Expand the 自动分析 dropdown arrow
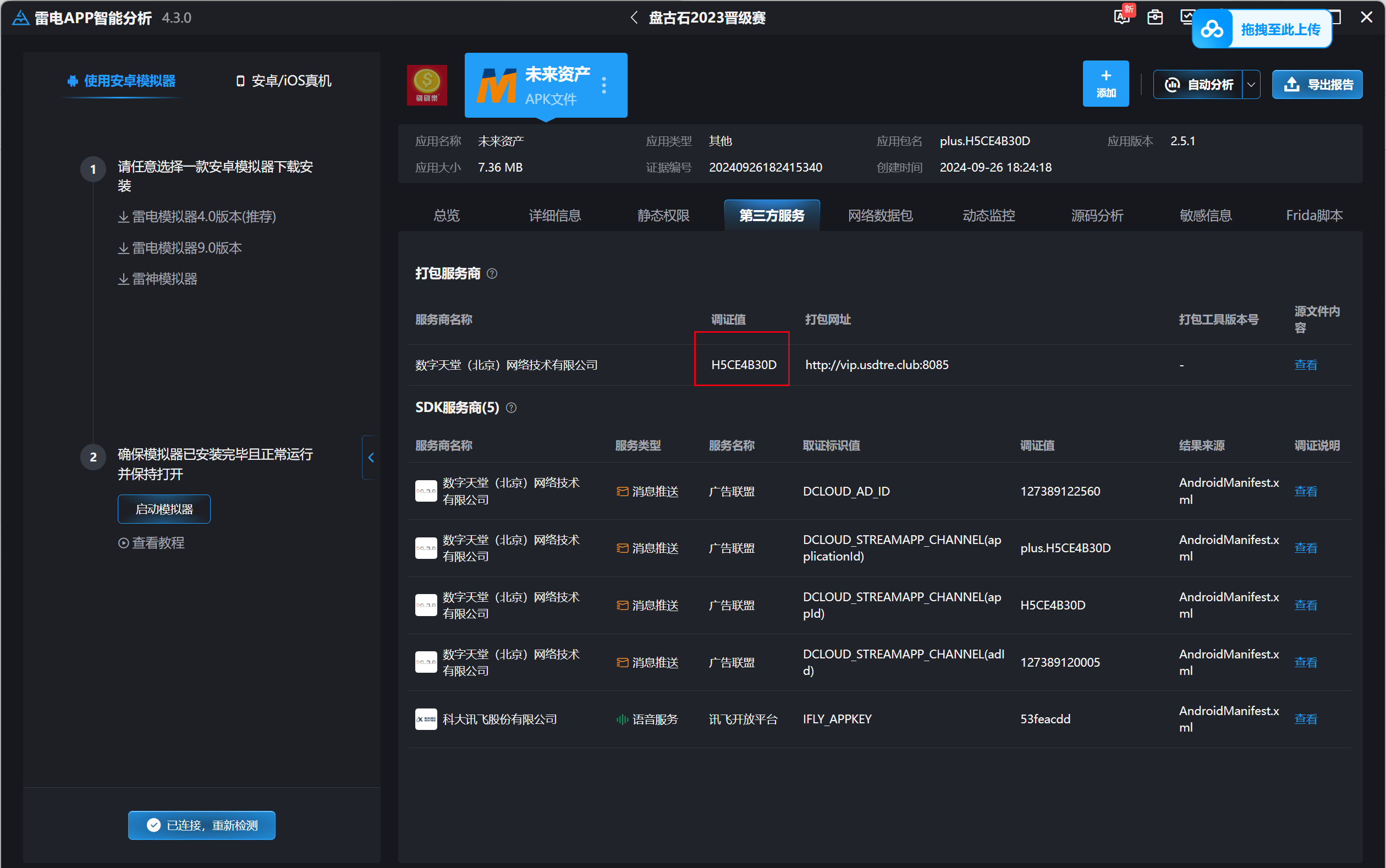 pyautogui.click(x=1251, y=85)
